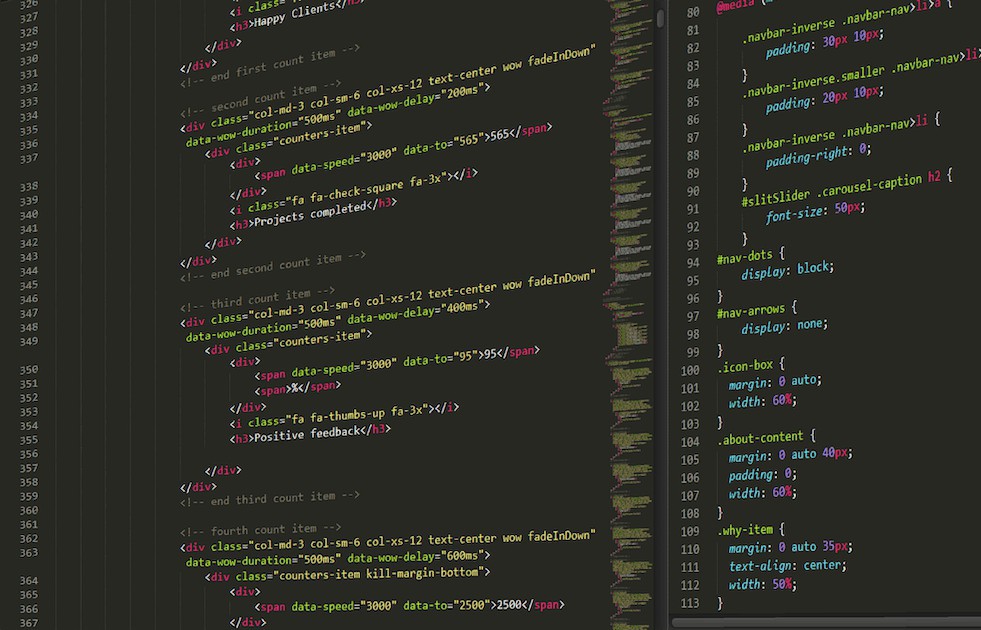Click line number 364 in the HTML gutter

(29, 581)
